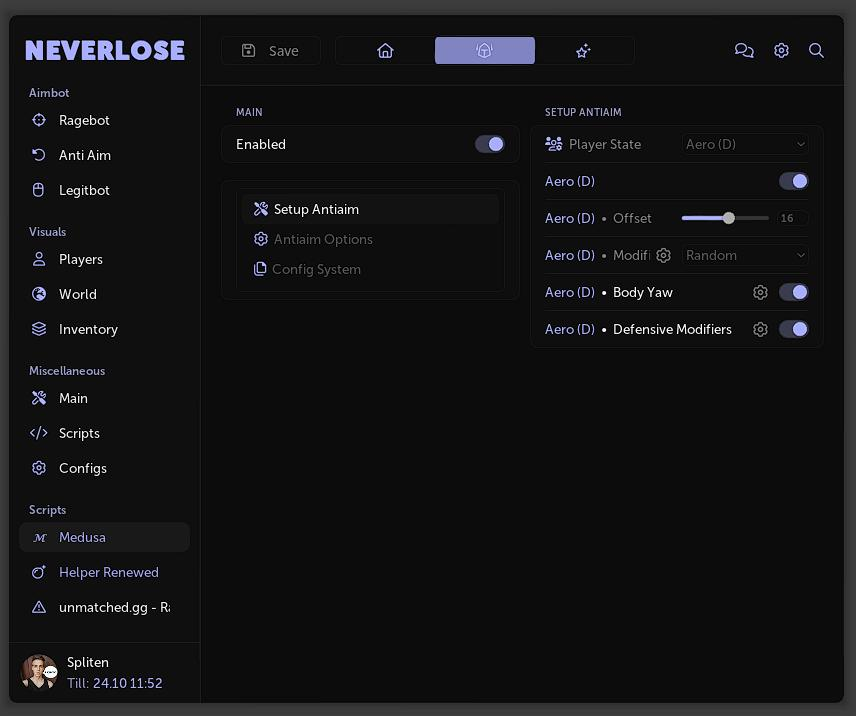This screenshot has height=716, width=856.
Task: Open Defensive Modifiers gear settings
Action: [x=760, y=329]
